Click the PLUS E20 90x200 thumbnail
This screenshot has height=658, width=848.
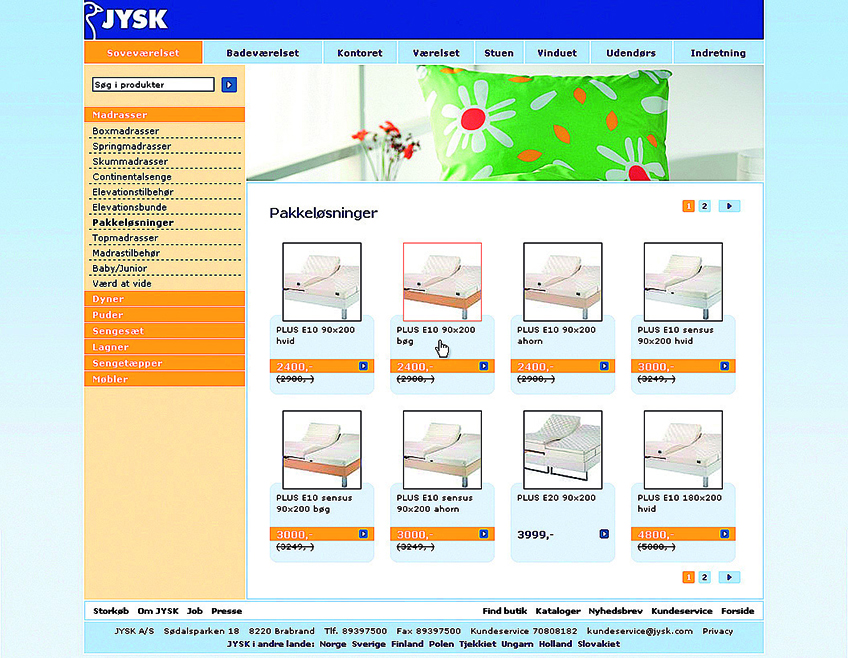tap(562, 450)
